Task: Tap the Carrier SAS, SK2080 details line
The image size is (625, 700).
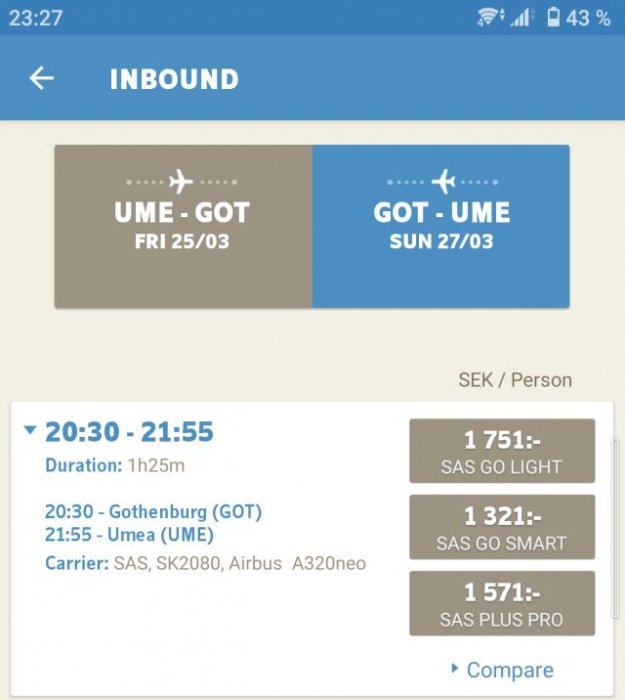Action: coord(205,564)
